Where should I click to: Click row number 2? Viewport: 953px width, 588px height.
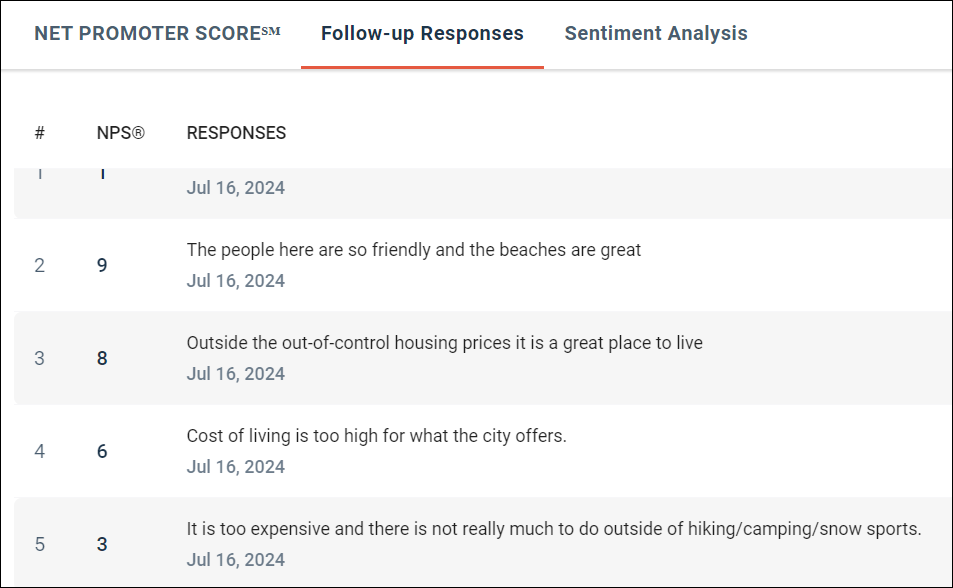[40, 265]
